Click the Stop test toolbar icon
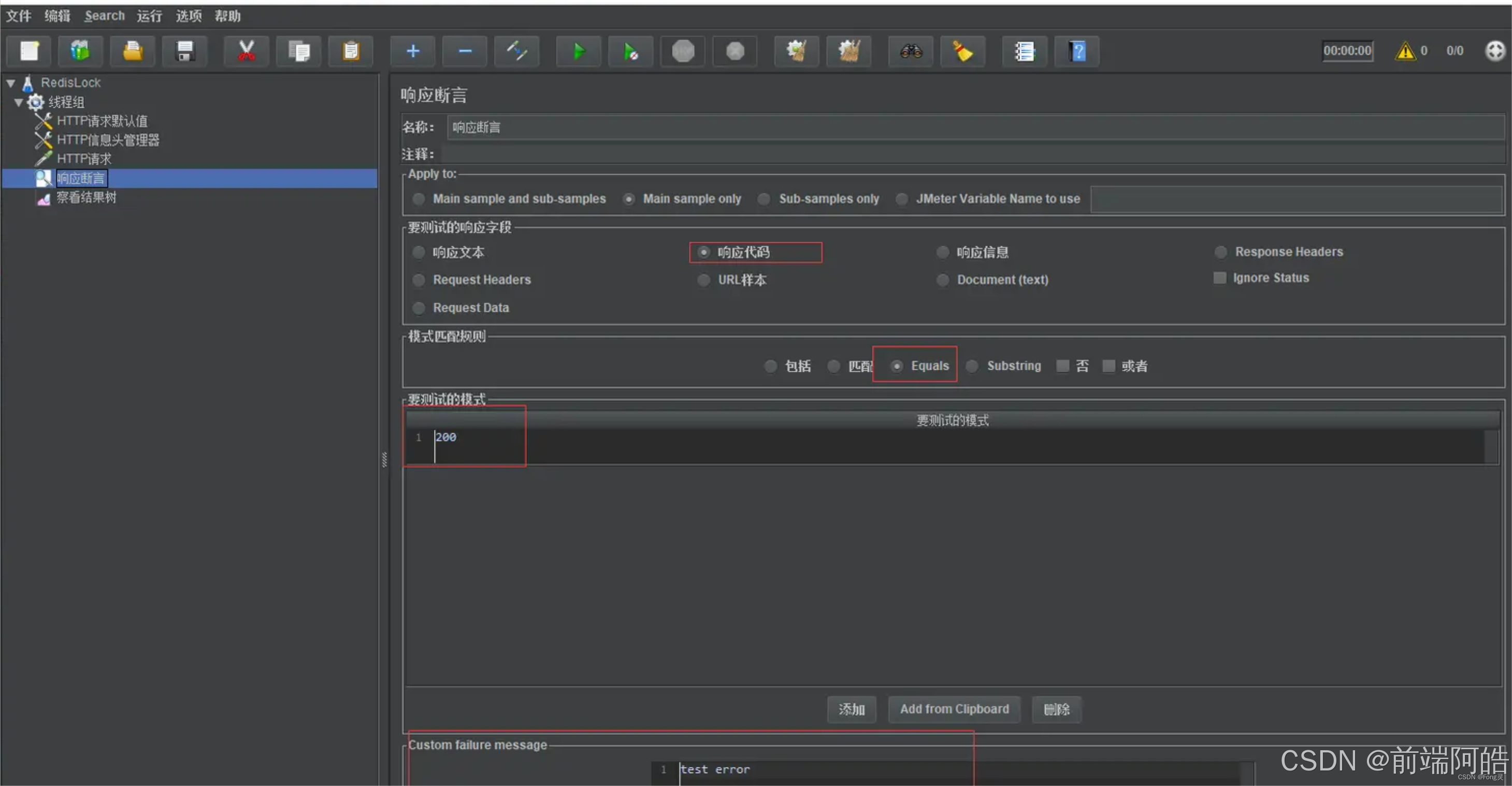Image resolution: width=1512 pixels, height=786 pixels. pos(683,52)
